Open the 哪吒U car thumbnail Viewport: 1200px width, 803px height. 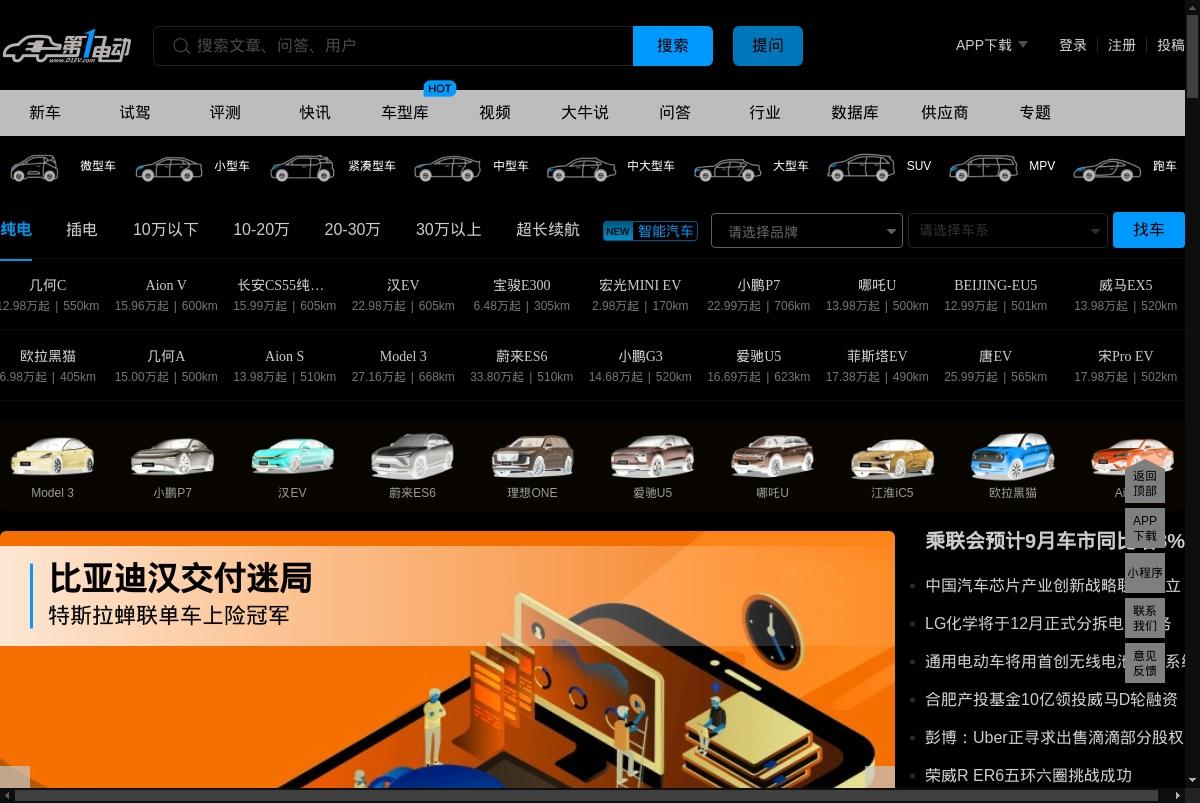(x=772, y=457)
